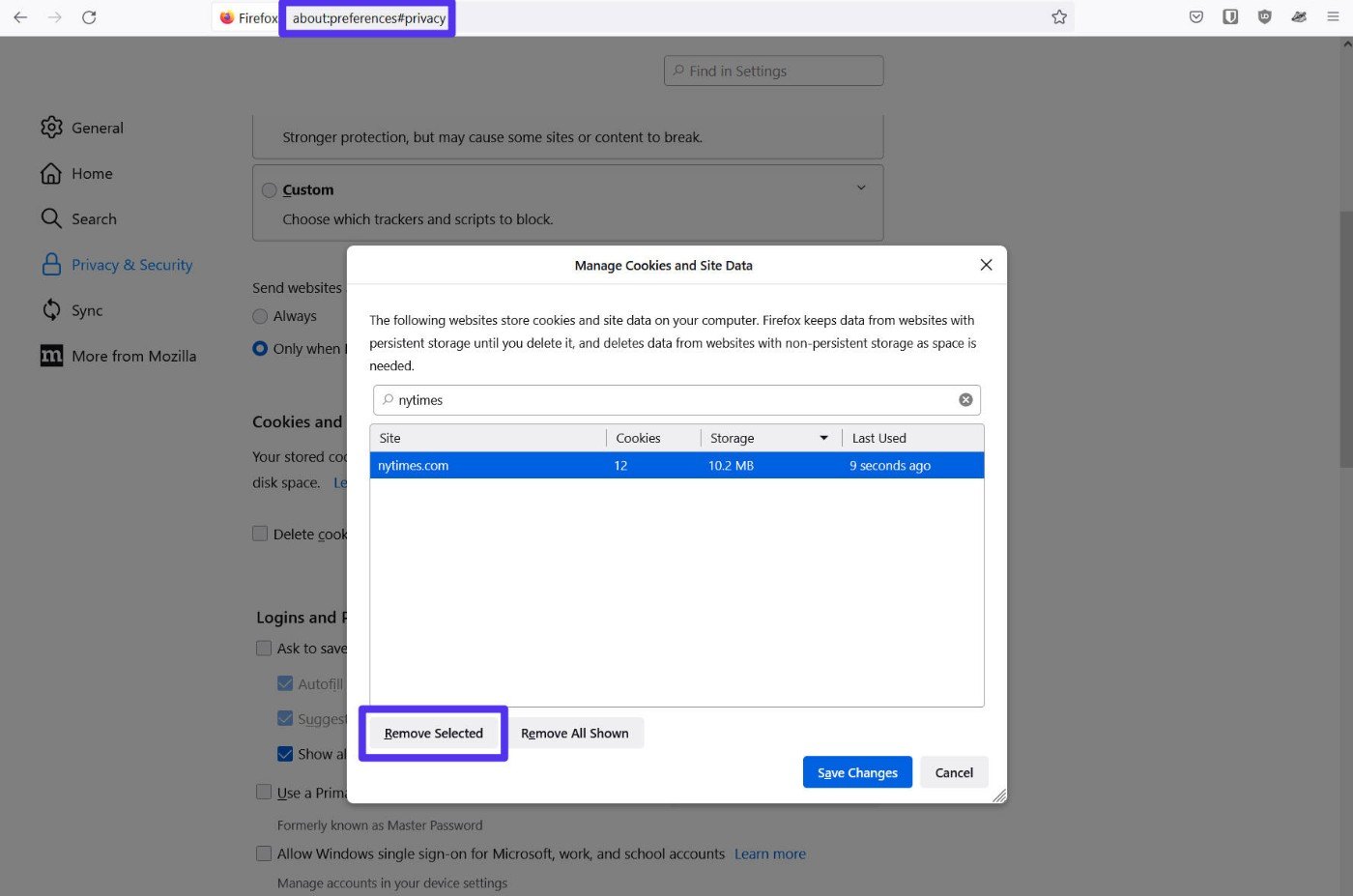Open the Pocket save icon in toolbar
The height and width of the screenshot is (896, 1353).
click(1196, 17)
